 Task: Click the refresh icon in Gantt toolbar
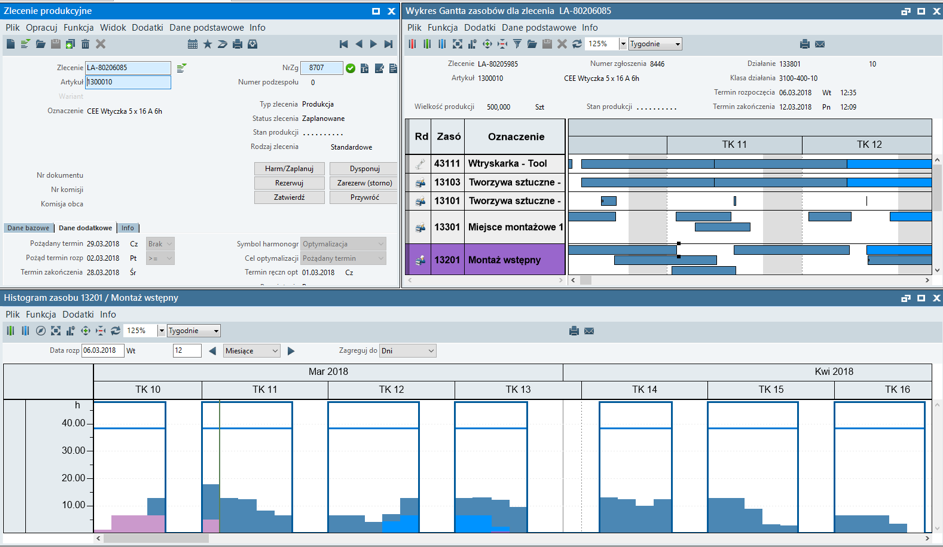[x=577, y=44]
